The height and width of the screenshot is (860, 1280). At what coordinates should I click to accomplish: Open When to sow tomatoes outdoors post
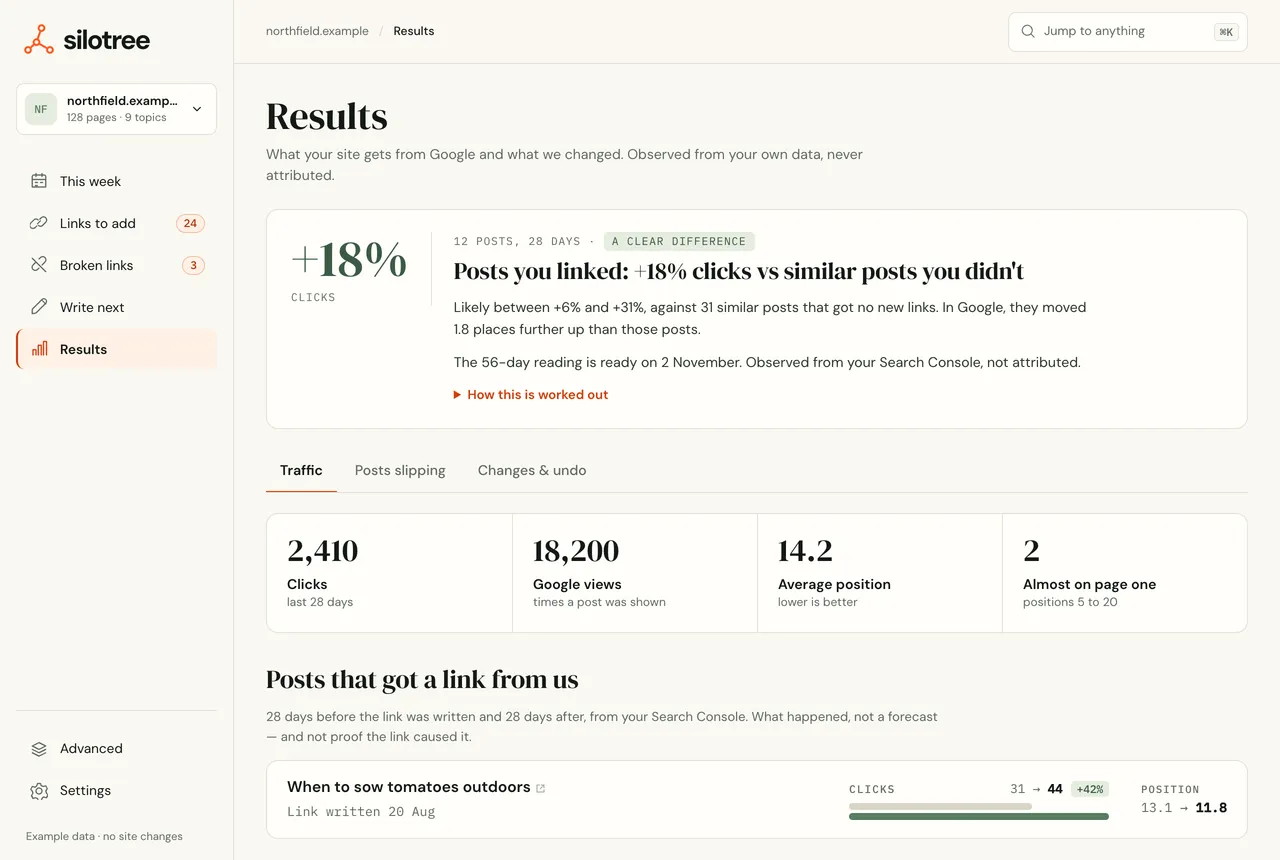coord(408,787)
